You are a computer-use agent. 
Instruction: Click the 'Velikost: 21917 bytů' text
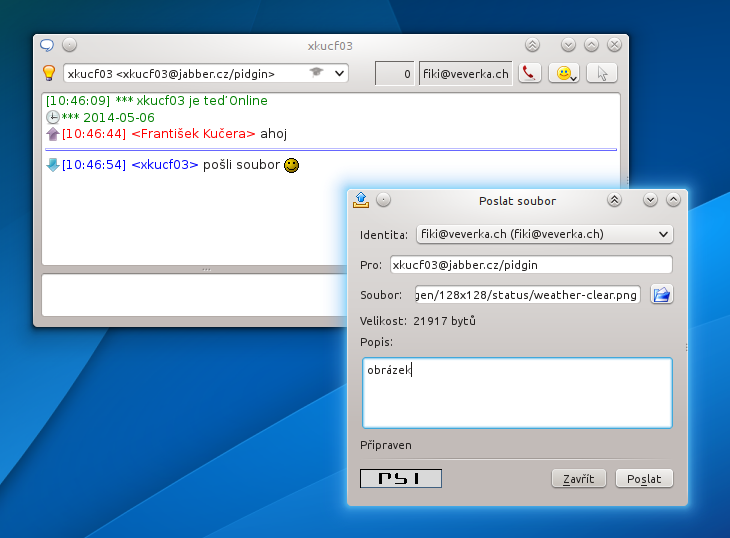pyautogui.click(x=418, y=321)
